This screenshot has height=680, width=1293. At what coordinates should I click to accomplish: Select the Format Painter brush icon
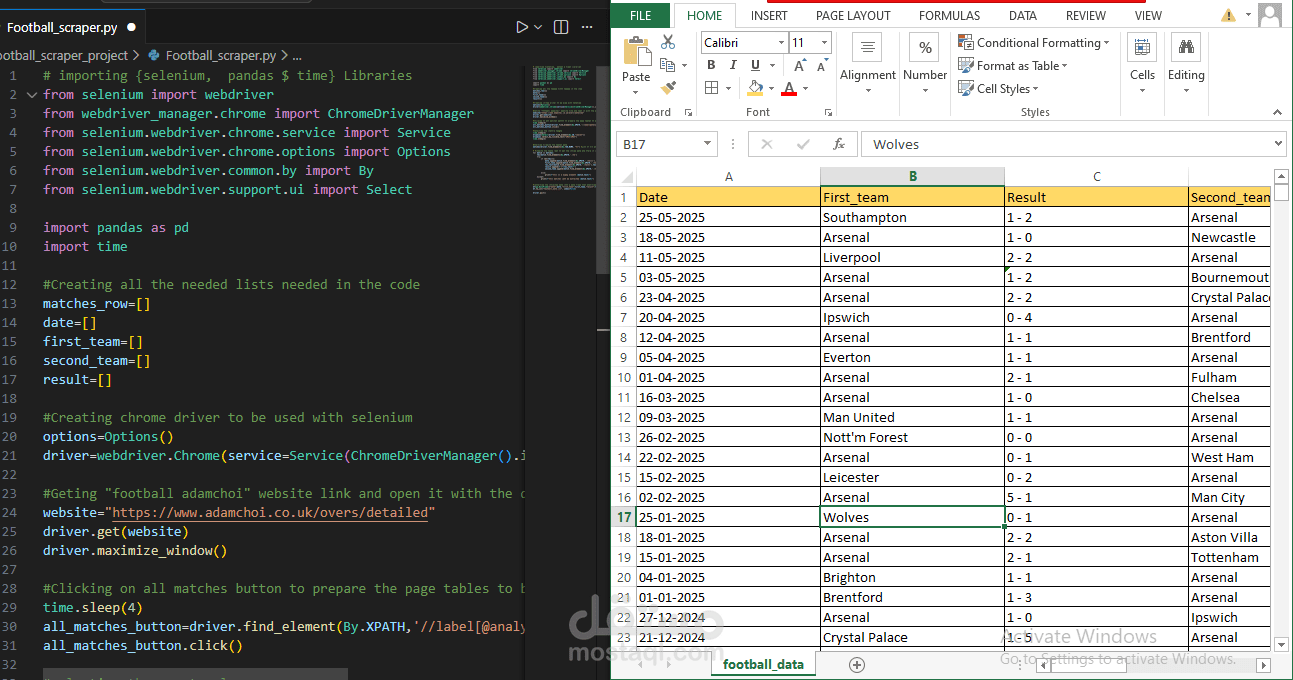[x=668, y=88]
